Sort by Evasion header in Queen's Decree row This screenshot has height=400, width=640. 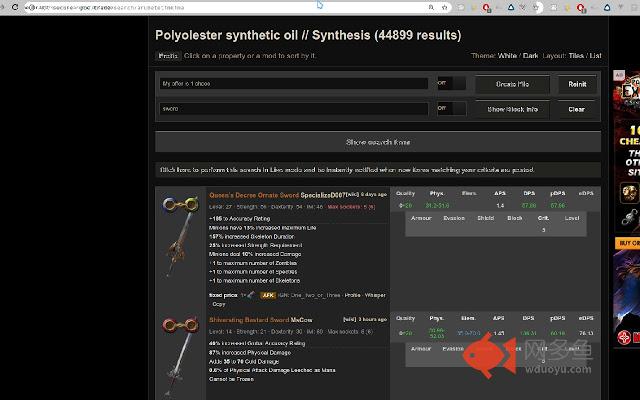[454, 218]
